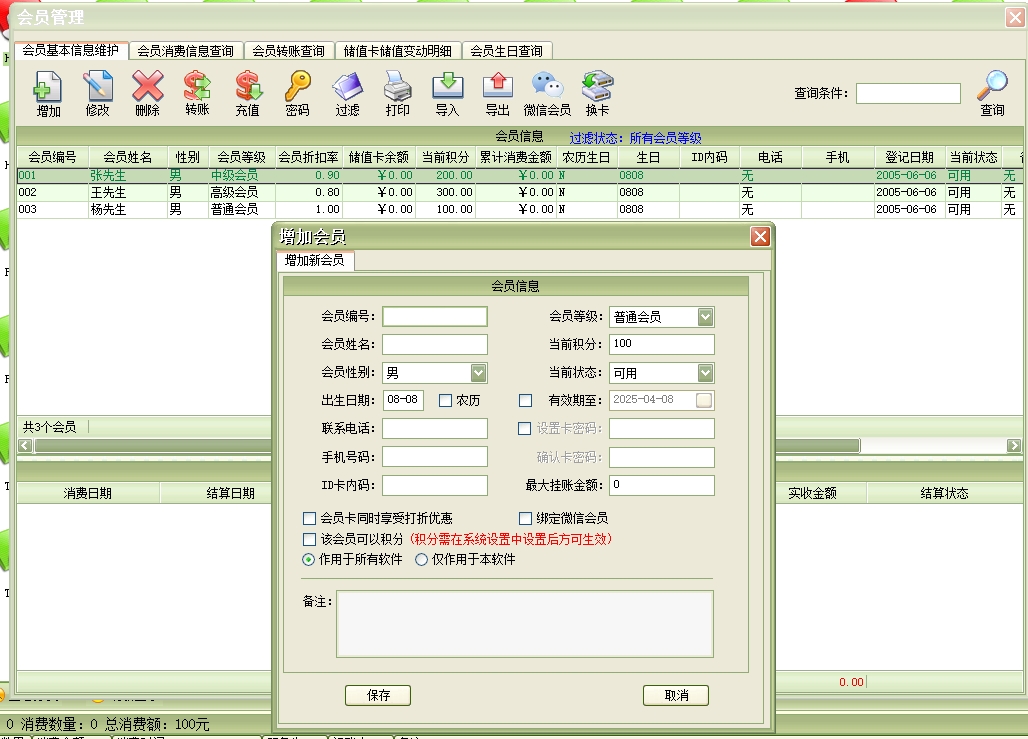Screen dimensions: 1028x739
Task: Open the 会员性别 dropdown list
Action: [478, 373]
